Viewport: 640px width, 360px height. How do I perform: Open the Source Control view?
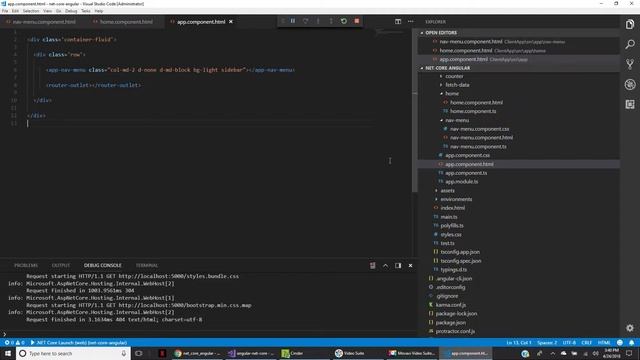pos(630,64)
